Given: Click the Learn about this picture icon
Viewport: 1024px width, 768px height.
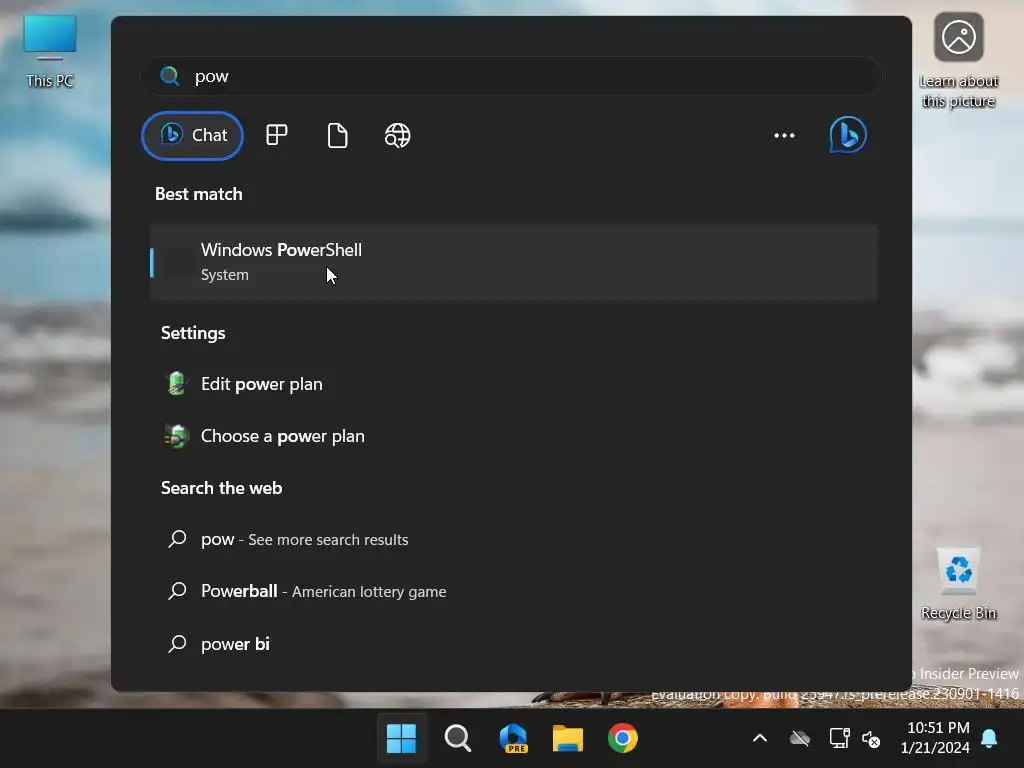Looking at the screenshot, I should pos(959,61).
